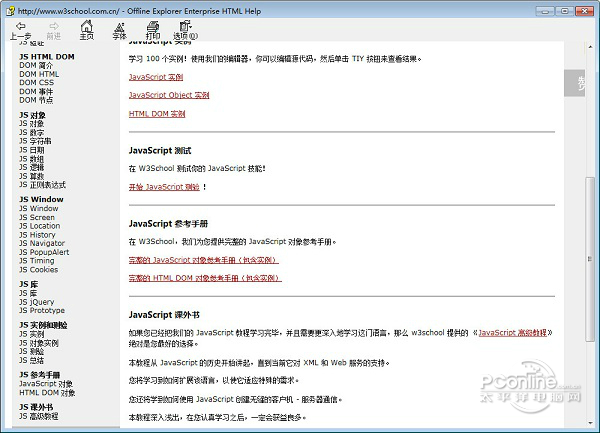Open 完整的 HTML DOM 对象参考手册 link

205,278
